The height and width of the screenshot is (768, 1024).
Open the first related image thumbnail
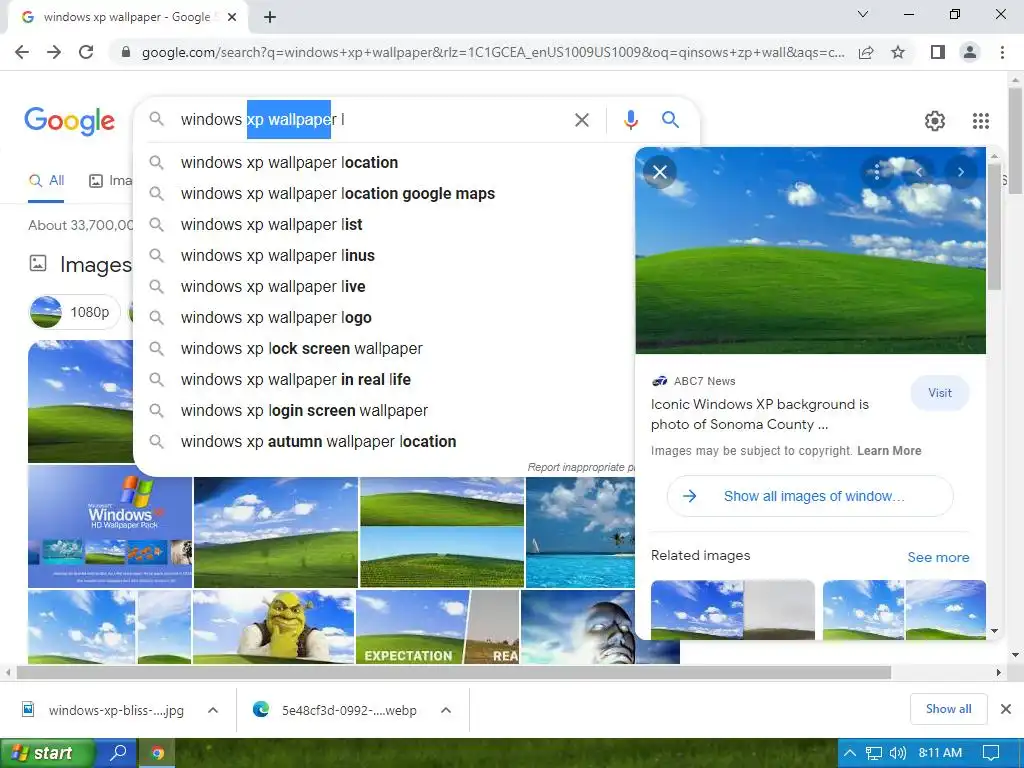[x=733, y=609]
